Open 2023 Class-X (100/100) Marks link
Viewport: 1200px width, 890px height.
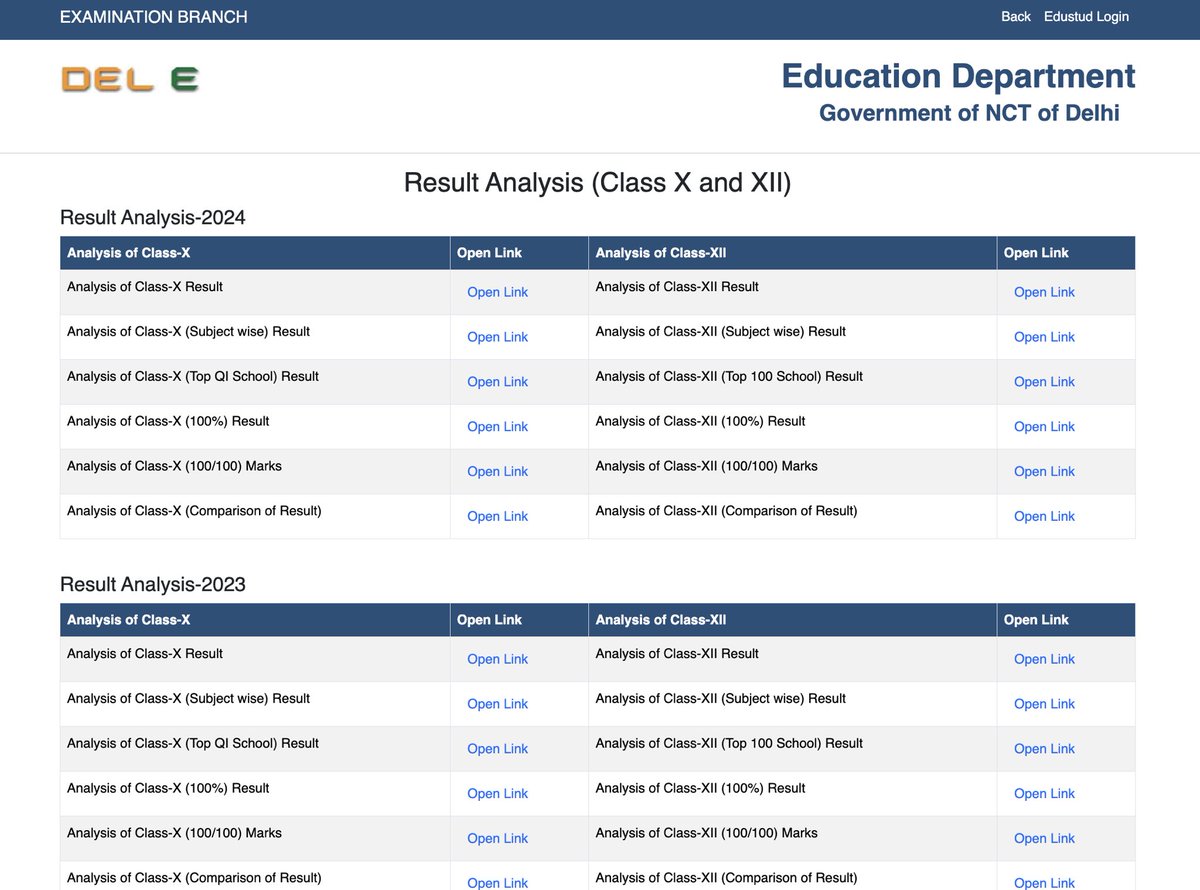[497, 839]
